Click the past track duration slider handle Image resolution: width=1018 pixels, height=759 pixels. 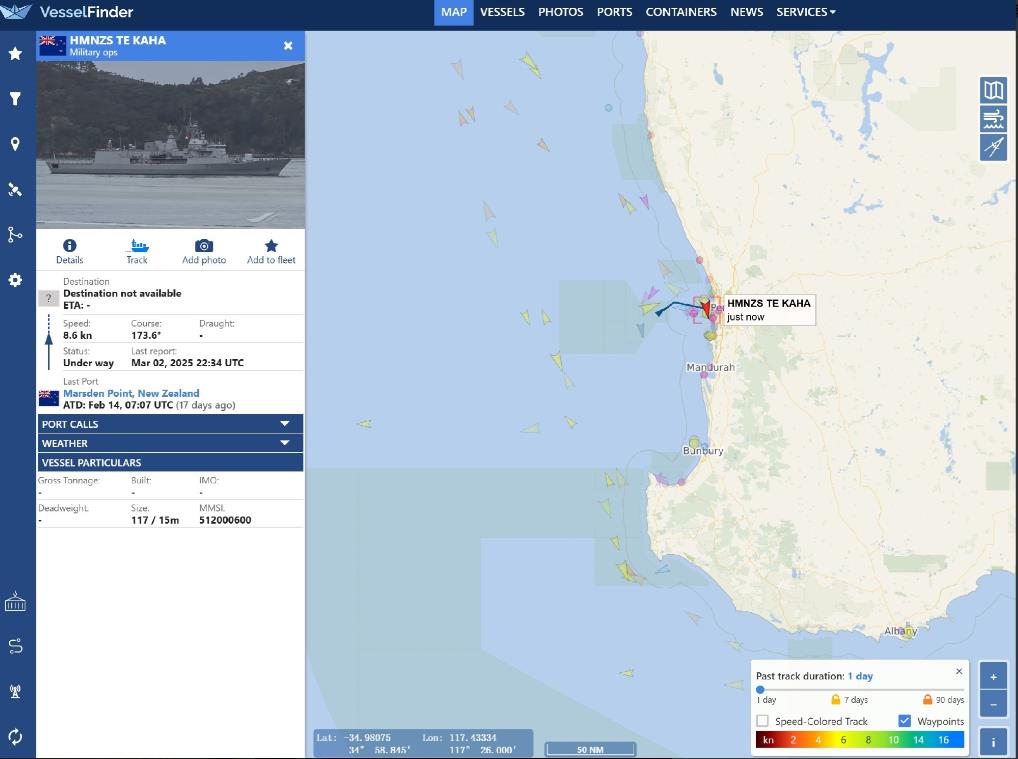click(760, 690)
